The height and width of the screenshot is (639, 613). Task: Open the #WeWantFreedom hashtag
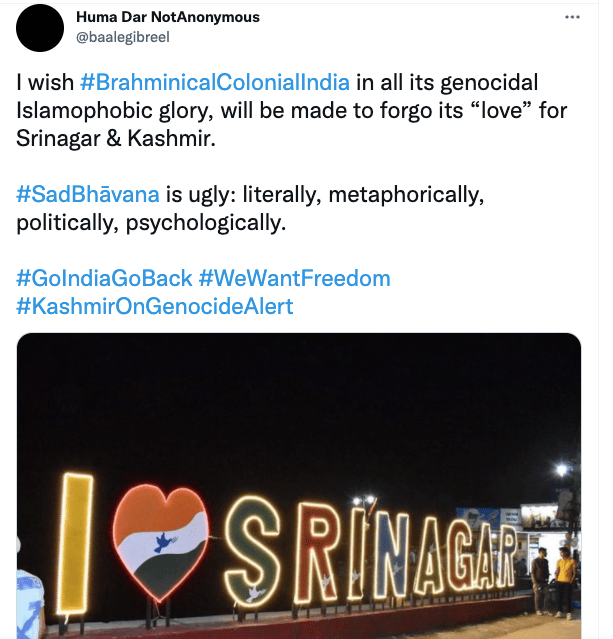(294, 278)
